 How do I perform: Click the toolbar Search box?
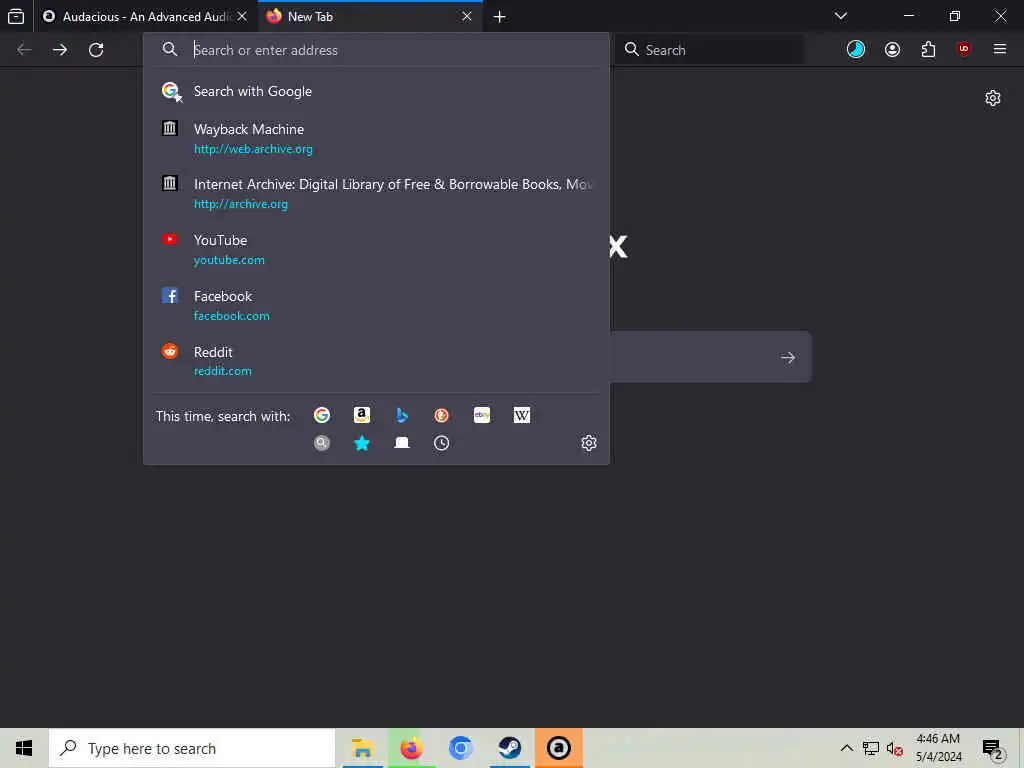click(x=709, y=50)
